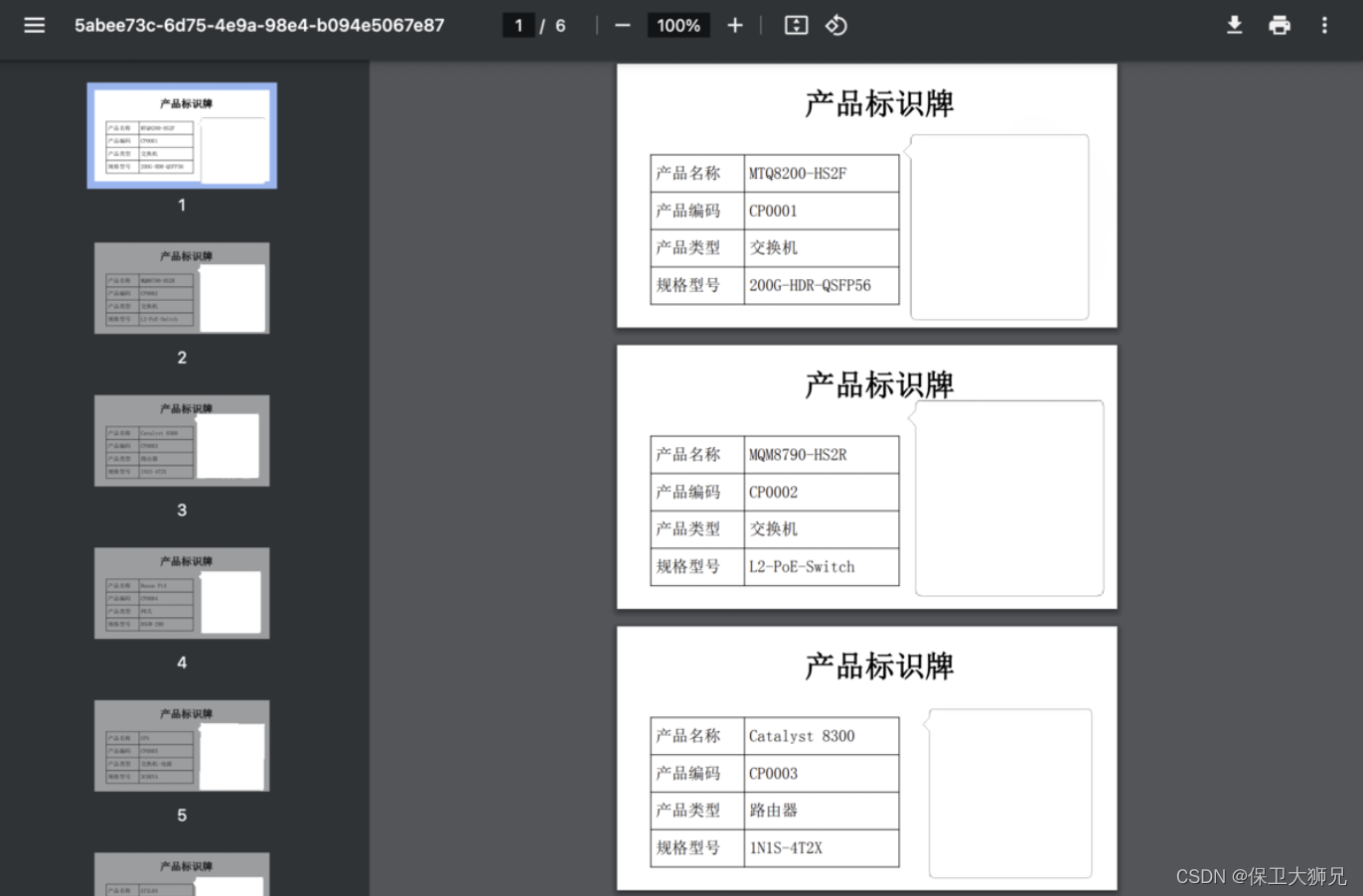Viewport: 1363px width, 896px height.
Task: Rotate the document counterclockwise
Action: point(836,25)
